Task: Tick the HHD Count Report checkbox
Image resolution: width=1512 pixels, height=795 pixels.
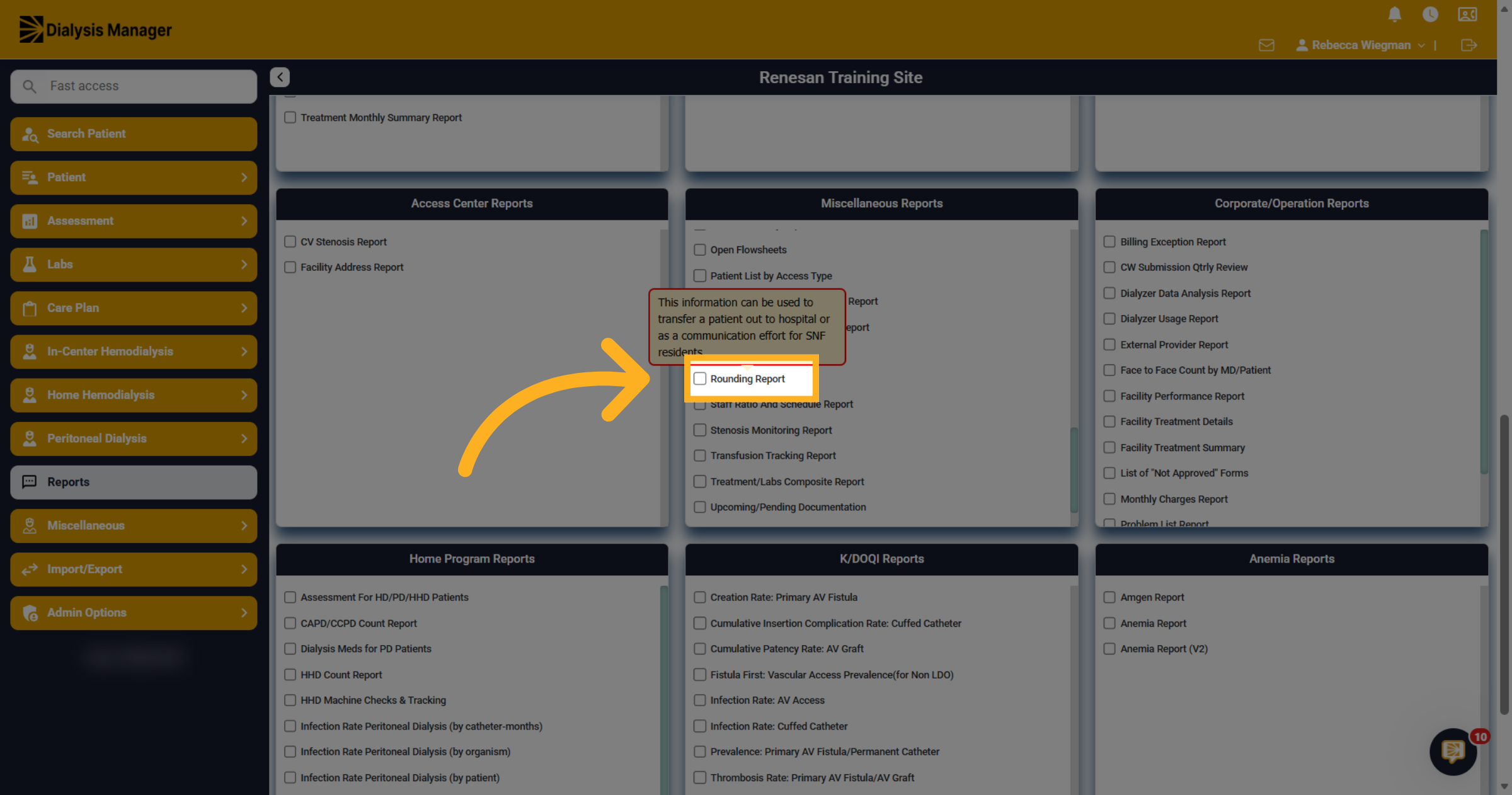Action: [x=290, y=675]
